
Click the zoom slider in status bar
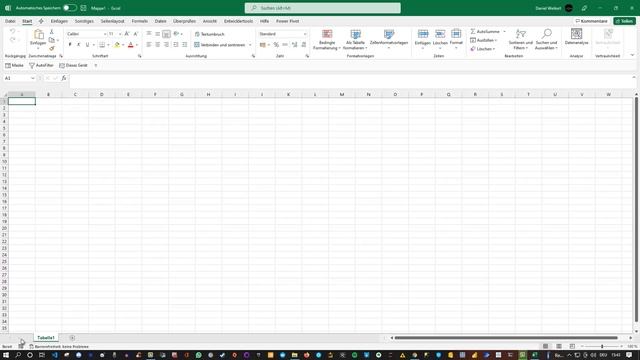(x=602, y=346)
